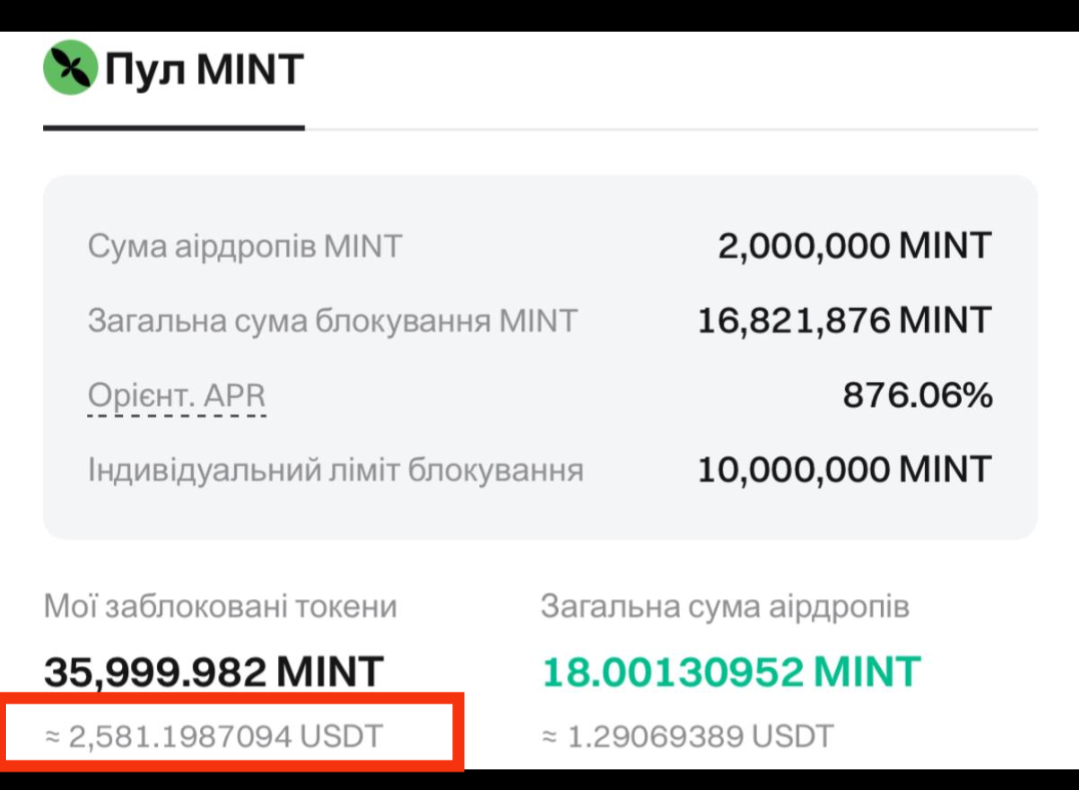This screenshot has width=1079, height=790.
Task: Click the 16,821,876 MINT total locked value
Action: coord(844,321)
